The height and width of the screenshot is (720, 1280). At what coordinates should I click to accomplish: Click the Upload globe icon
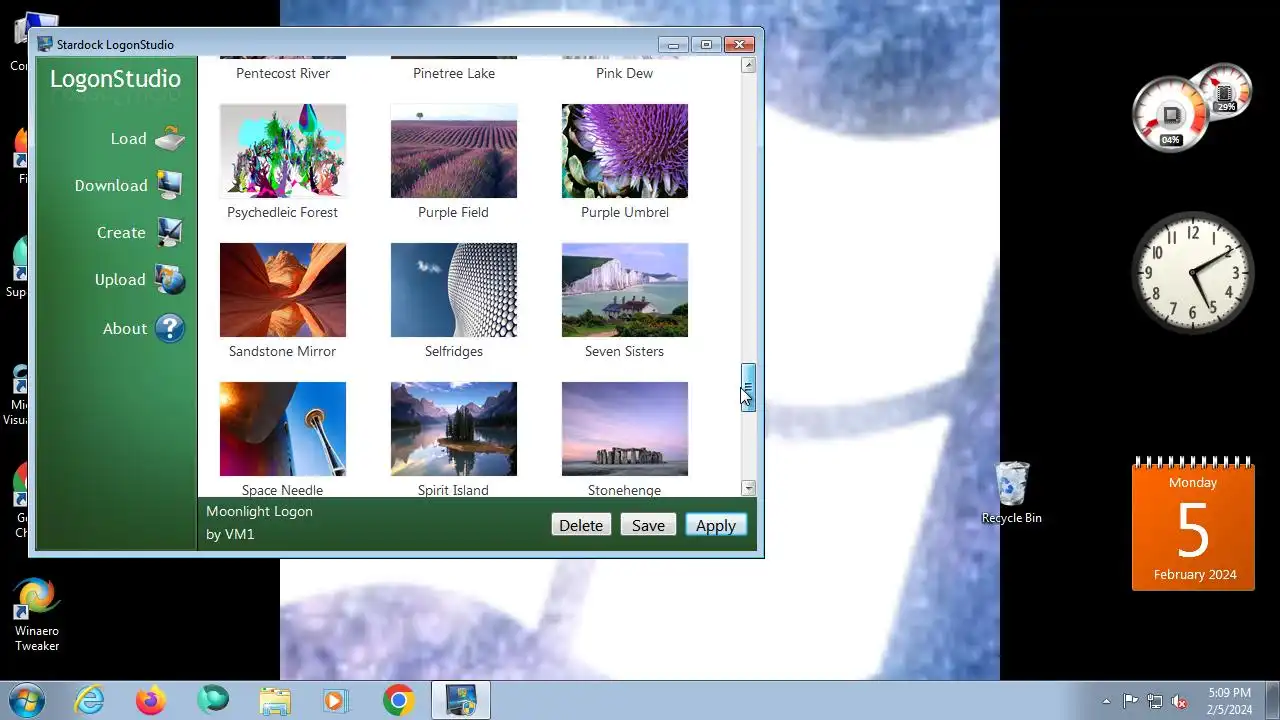(170, 280)
